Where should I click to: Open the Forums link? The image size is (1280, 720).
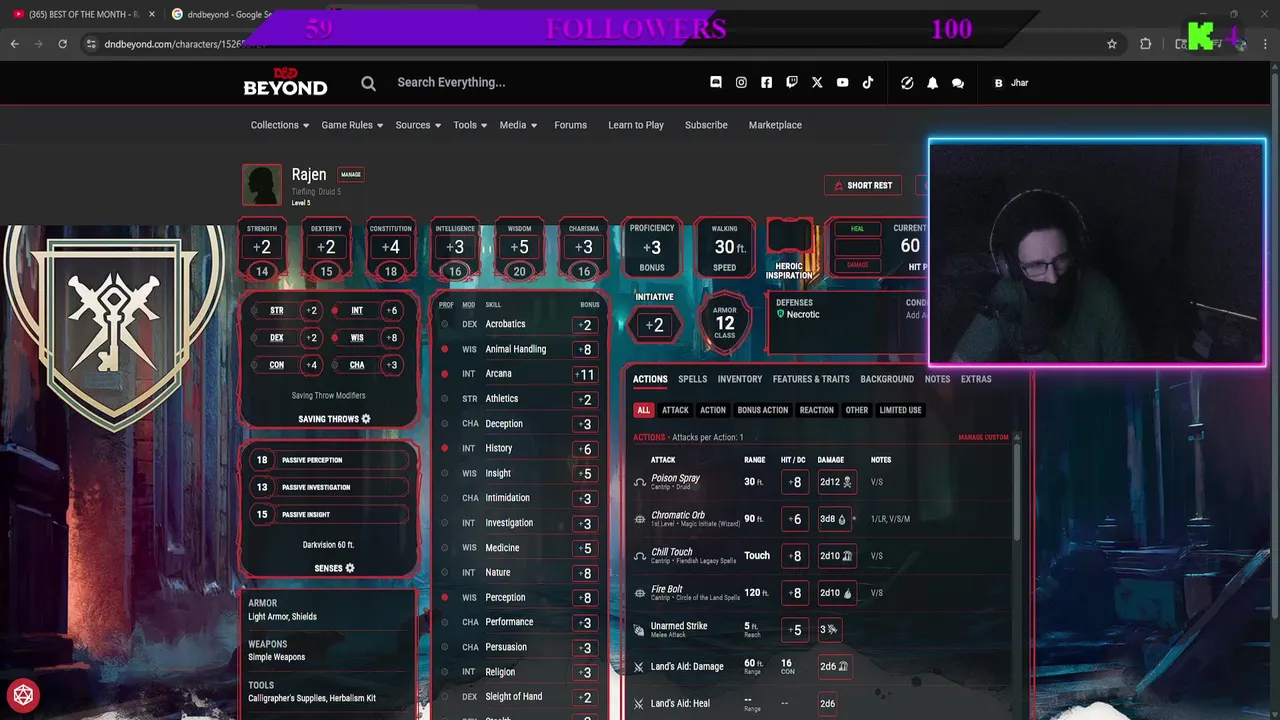click(570, 125)
